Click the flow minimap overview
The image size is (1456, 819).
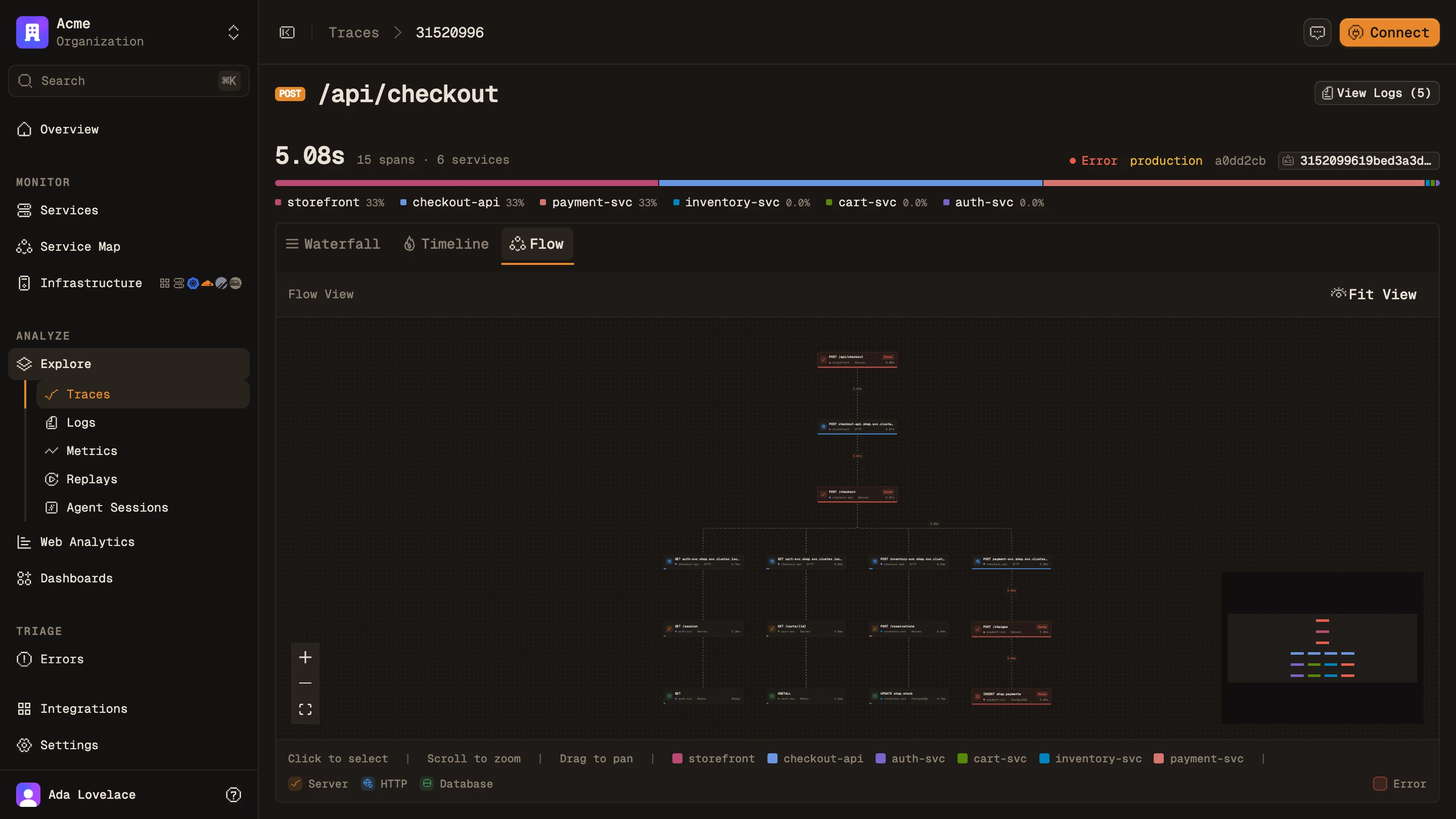pyautogui.click(x=1322, y=648)
